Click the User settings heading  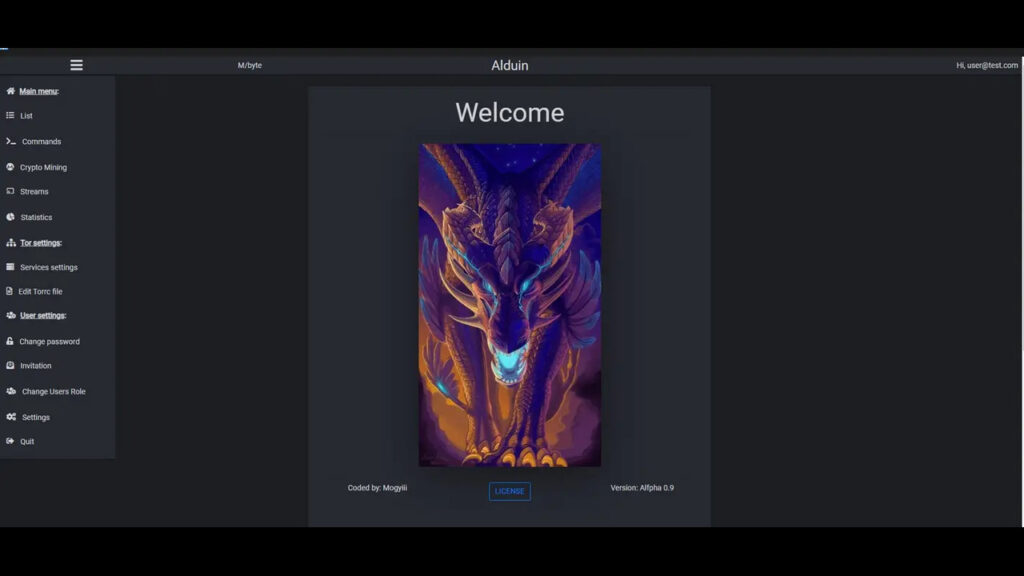(x=42, y=315)
